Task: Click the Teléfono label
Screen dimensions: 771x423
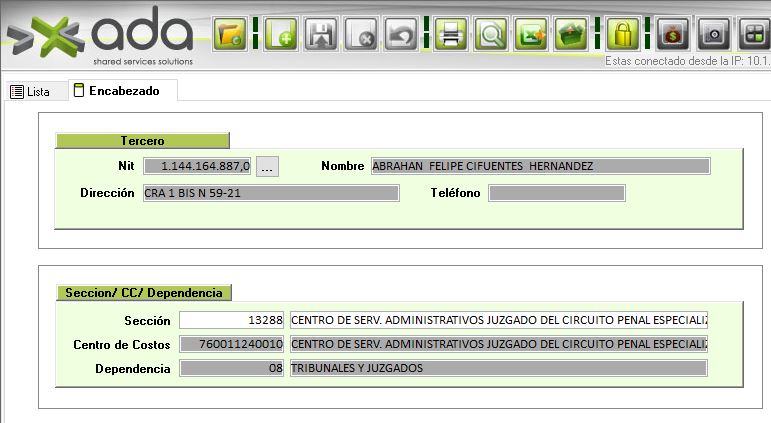Action: 455,193
